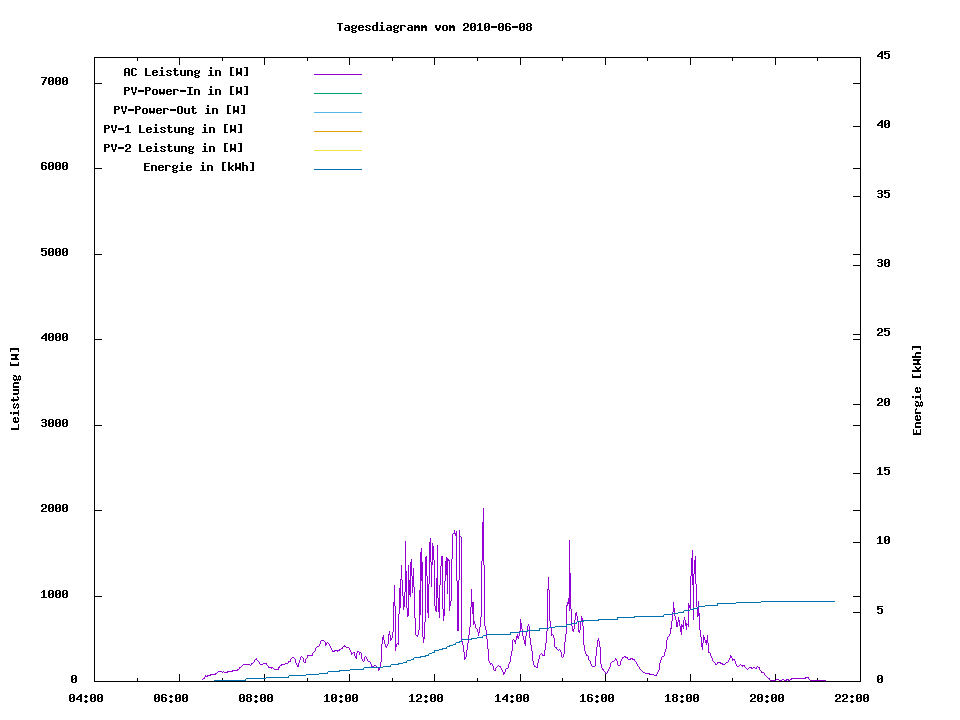This screenshot has width=960, height=720.
Task: Click the PV-Power-In legend label
Action: 186,91
